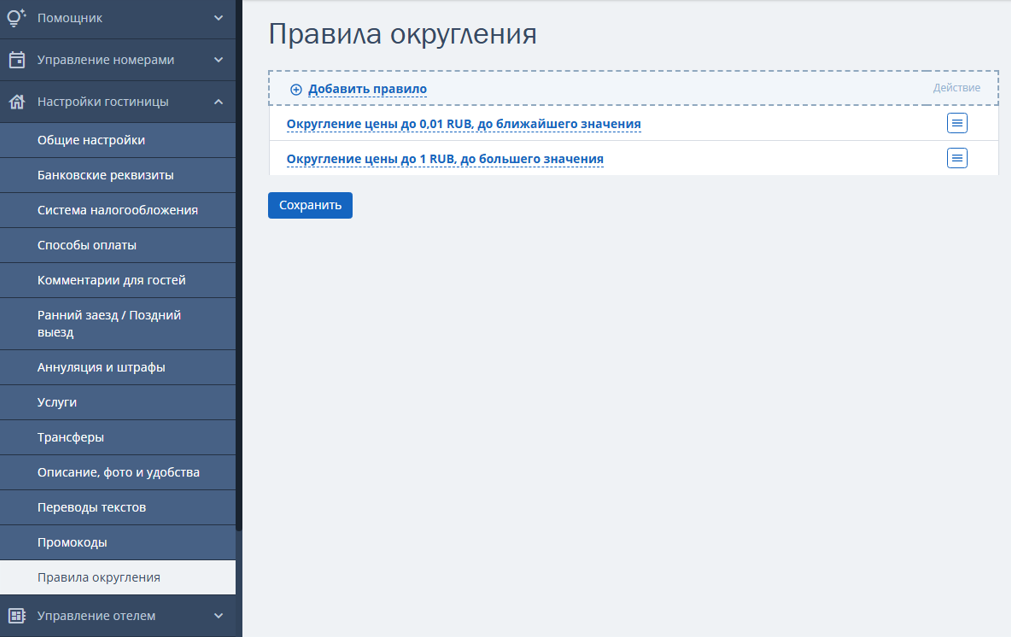This screenshot has width=1011, height=637.
Task: Select Услуги in sidebar
Action: click(117, 402)
